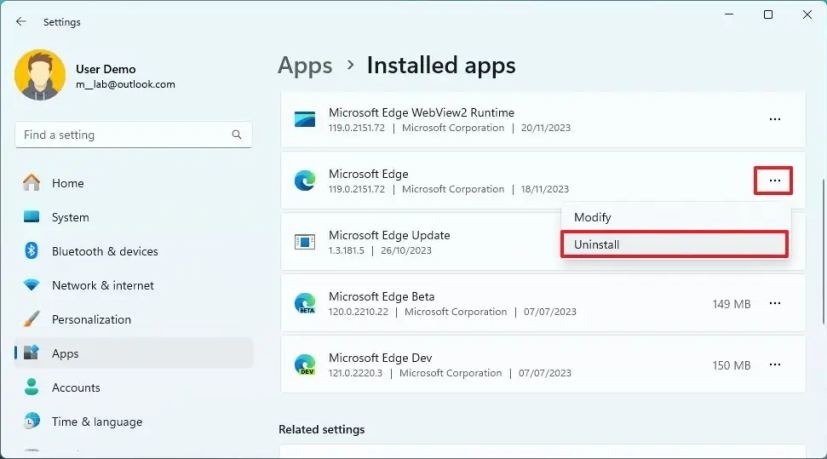Open more options for WebView2 Runtime
The image size is (827, 459).
774,120
